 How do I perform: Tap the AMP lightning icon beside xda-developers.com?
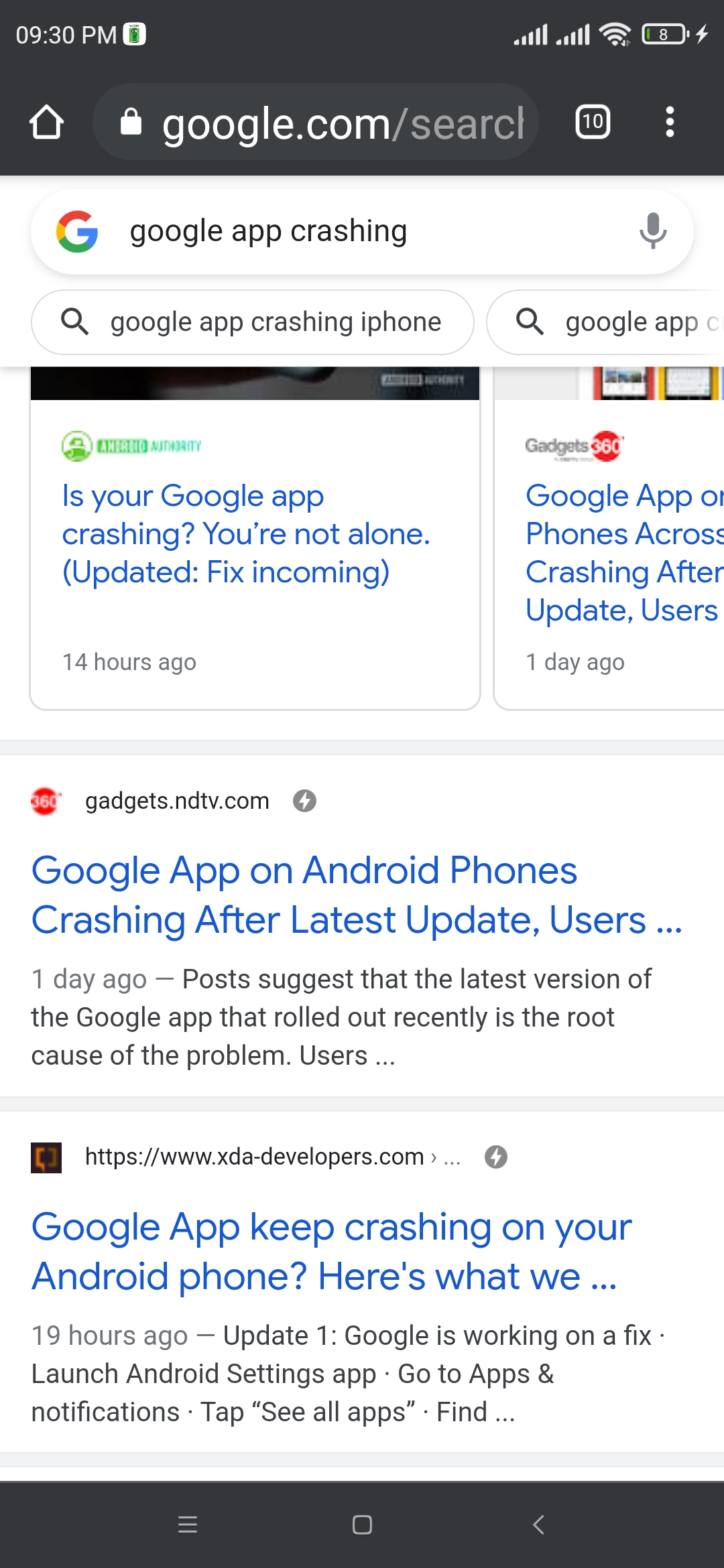click(496, 1157)
